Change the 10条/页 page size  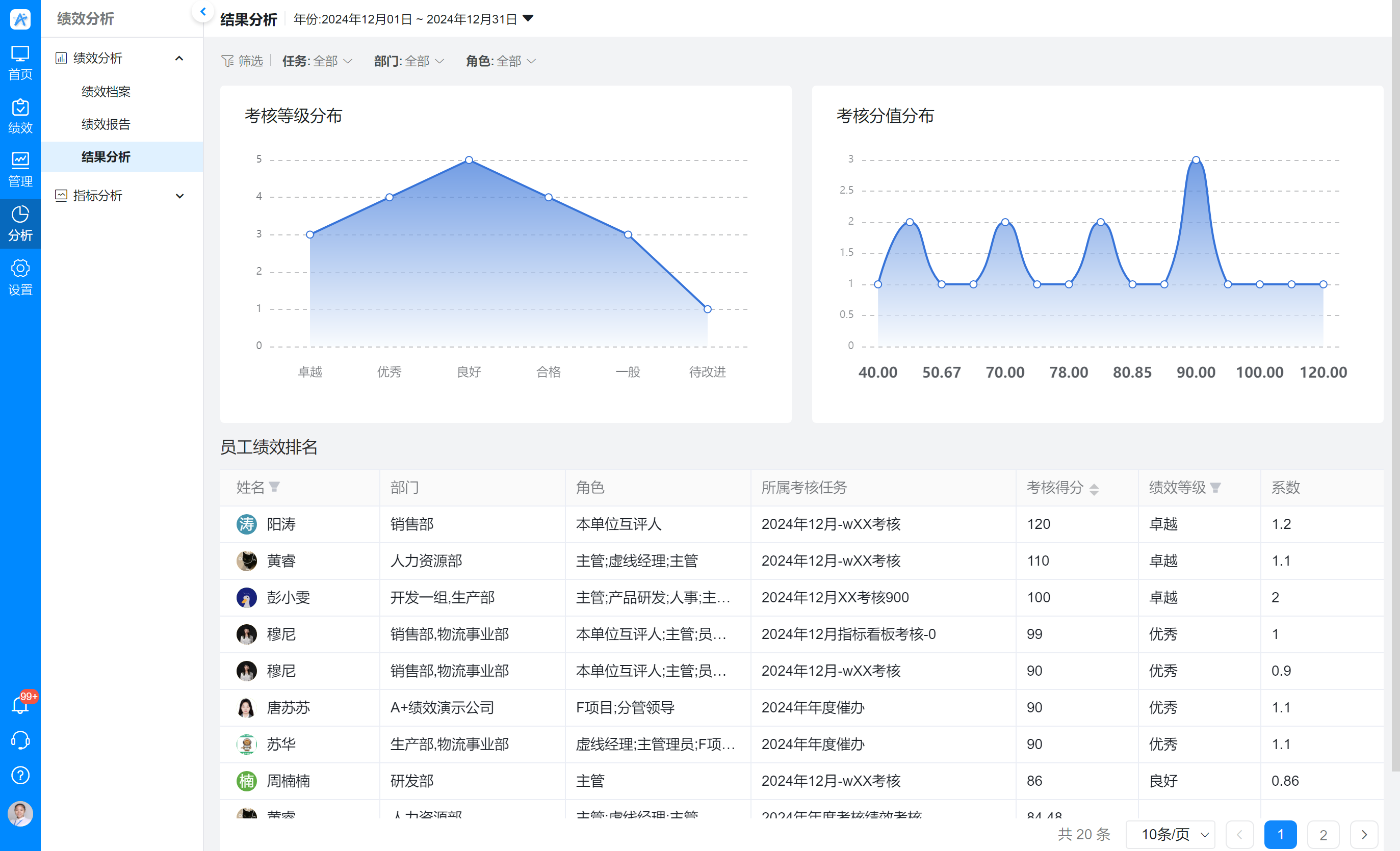coord(1170,834)
